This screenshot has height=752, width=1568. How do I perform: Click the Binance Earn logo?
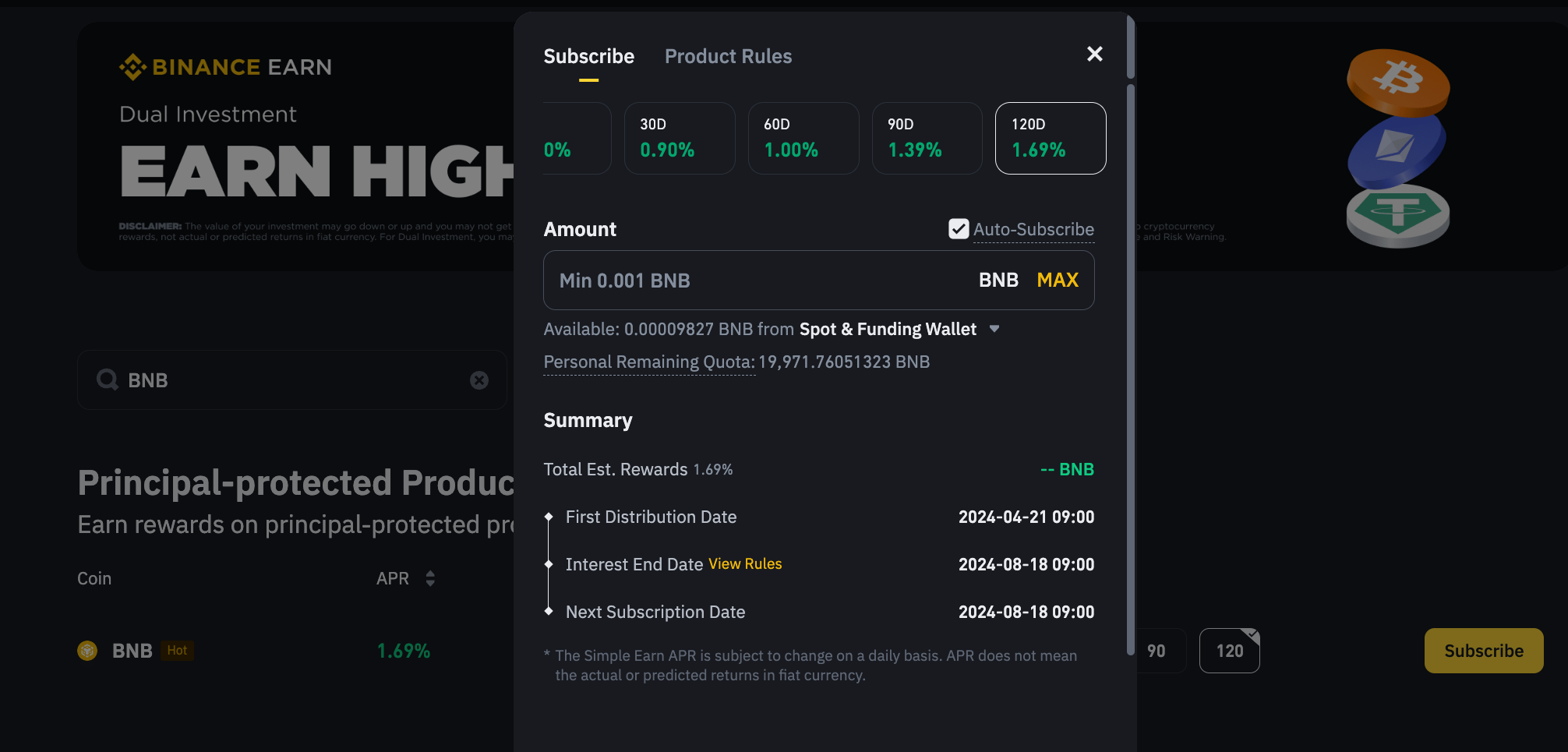pos(225,67)
